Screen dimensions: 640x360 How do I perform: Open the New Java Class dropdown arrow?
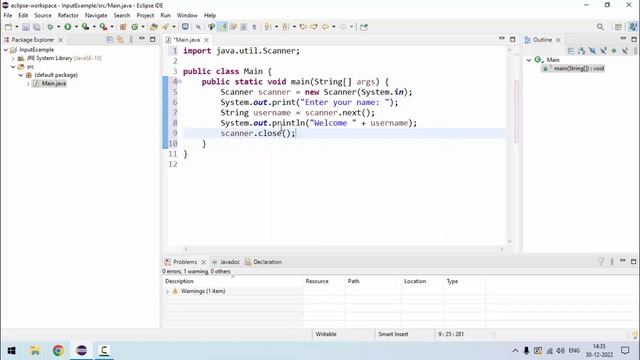coord(142,27)
